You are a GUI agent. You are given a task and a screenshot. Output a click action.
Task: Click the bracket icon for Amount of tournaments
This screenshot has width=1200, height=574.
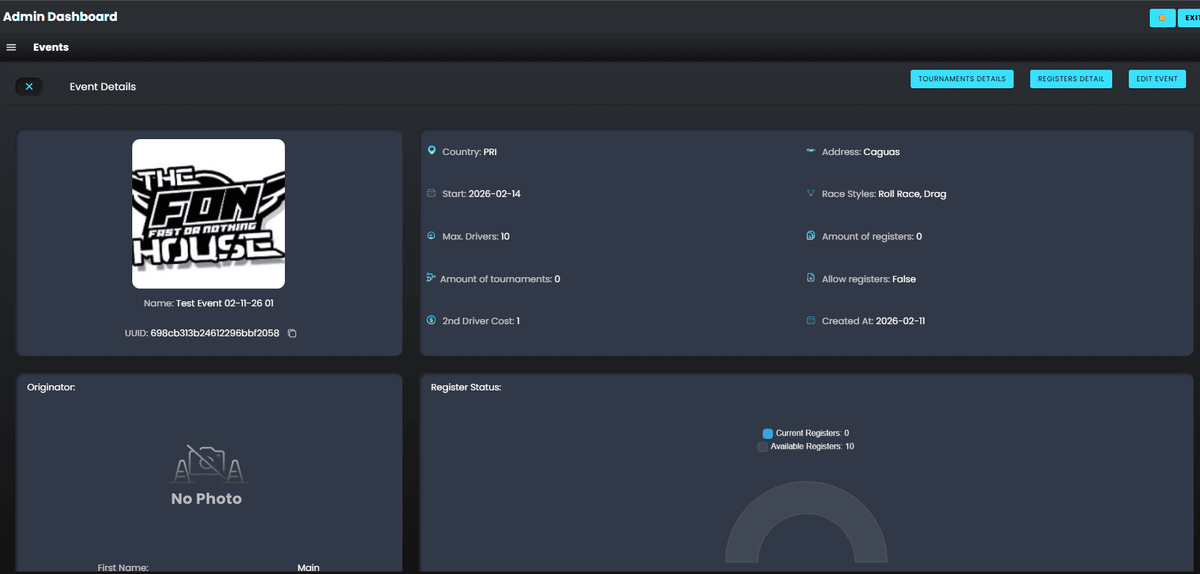click(x=431, y=279)
